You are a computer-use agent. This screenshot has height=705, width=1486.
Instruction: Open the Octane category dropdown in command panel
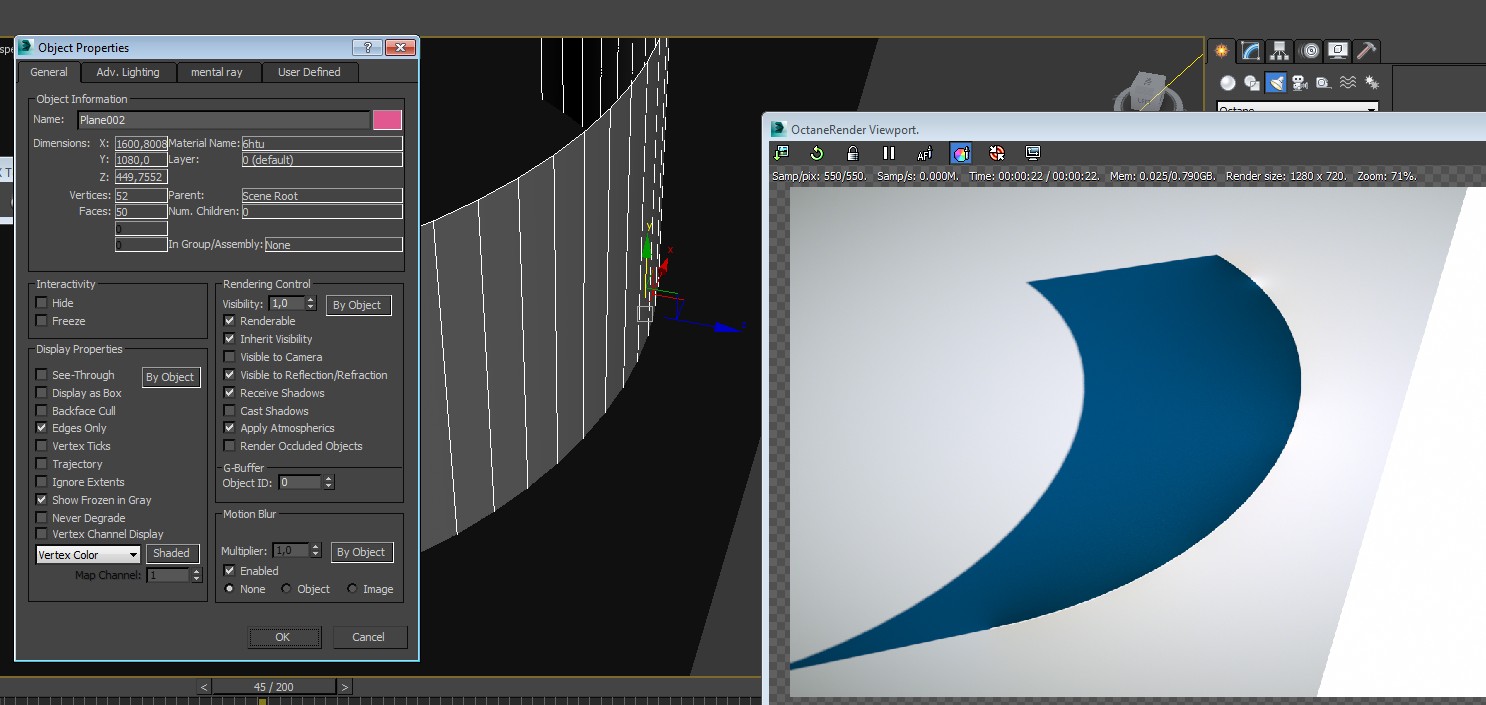point(1297,109)
